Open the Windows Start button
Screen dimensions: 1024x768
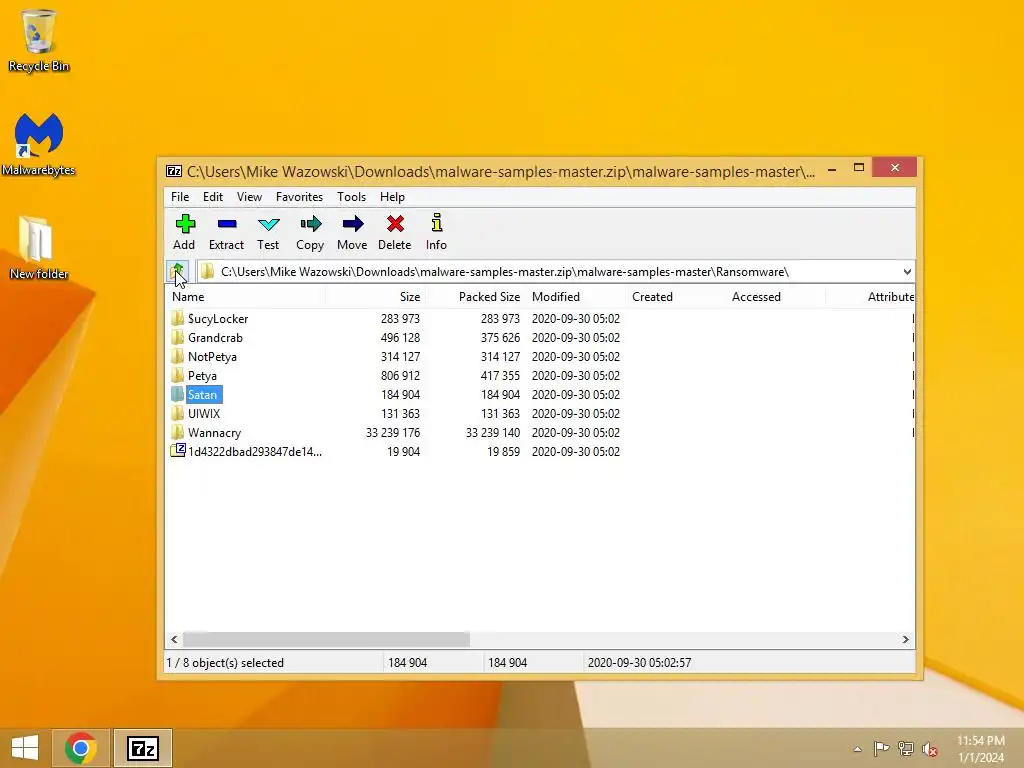25,748
